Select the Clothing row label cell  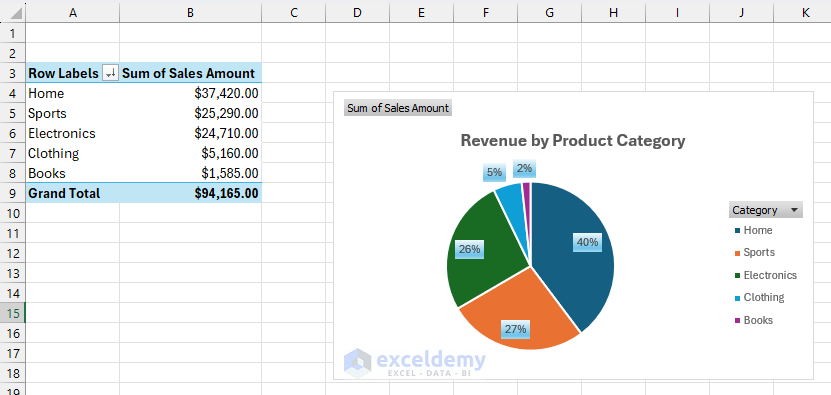[x=73, y=153]
